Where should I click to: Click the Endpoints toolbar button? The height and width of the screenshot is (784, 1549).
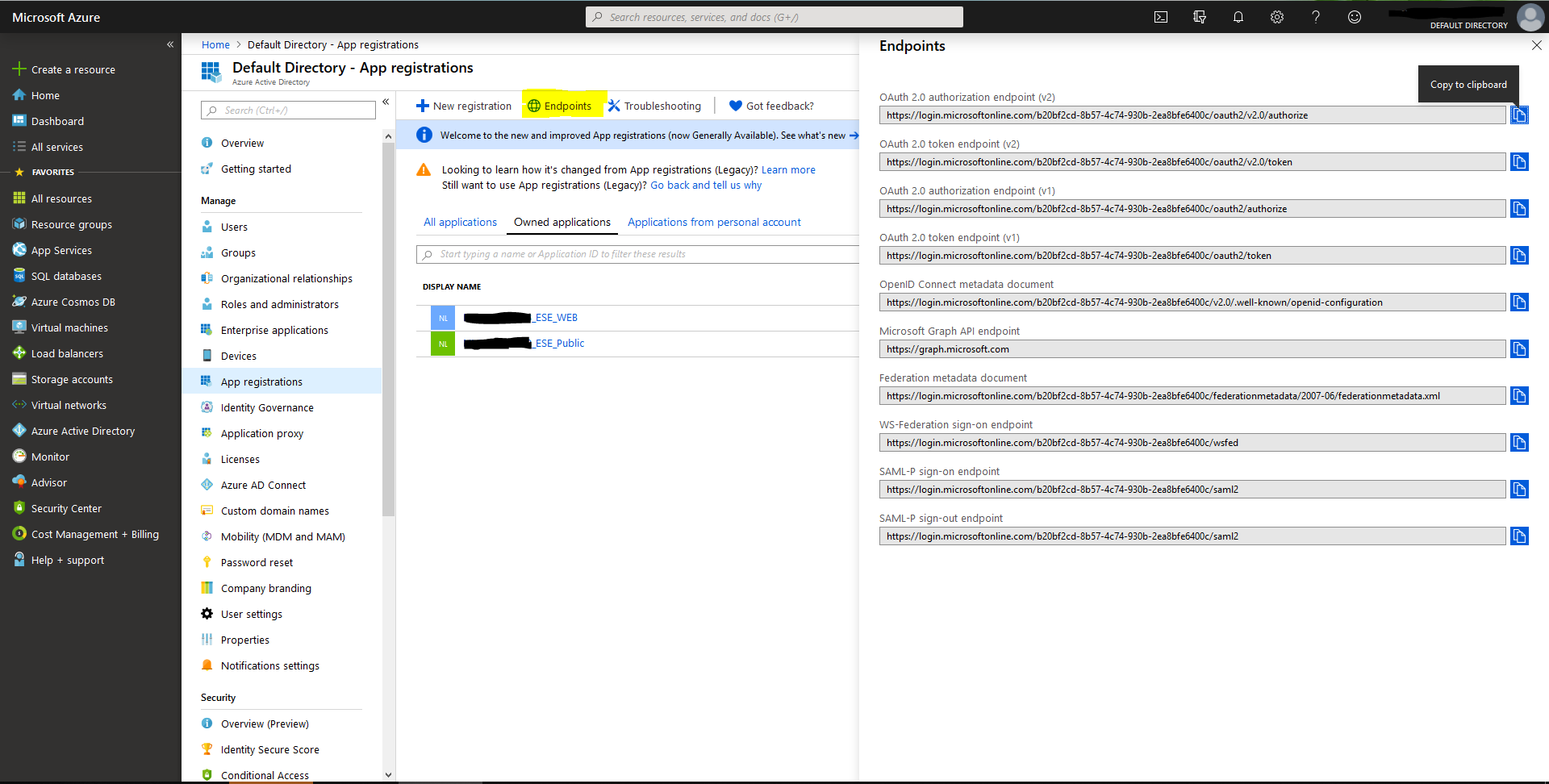pyautogui.click(x=560, y=106)
